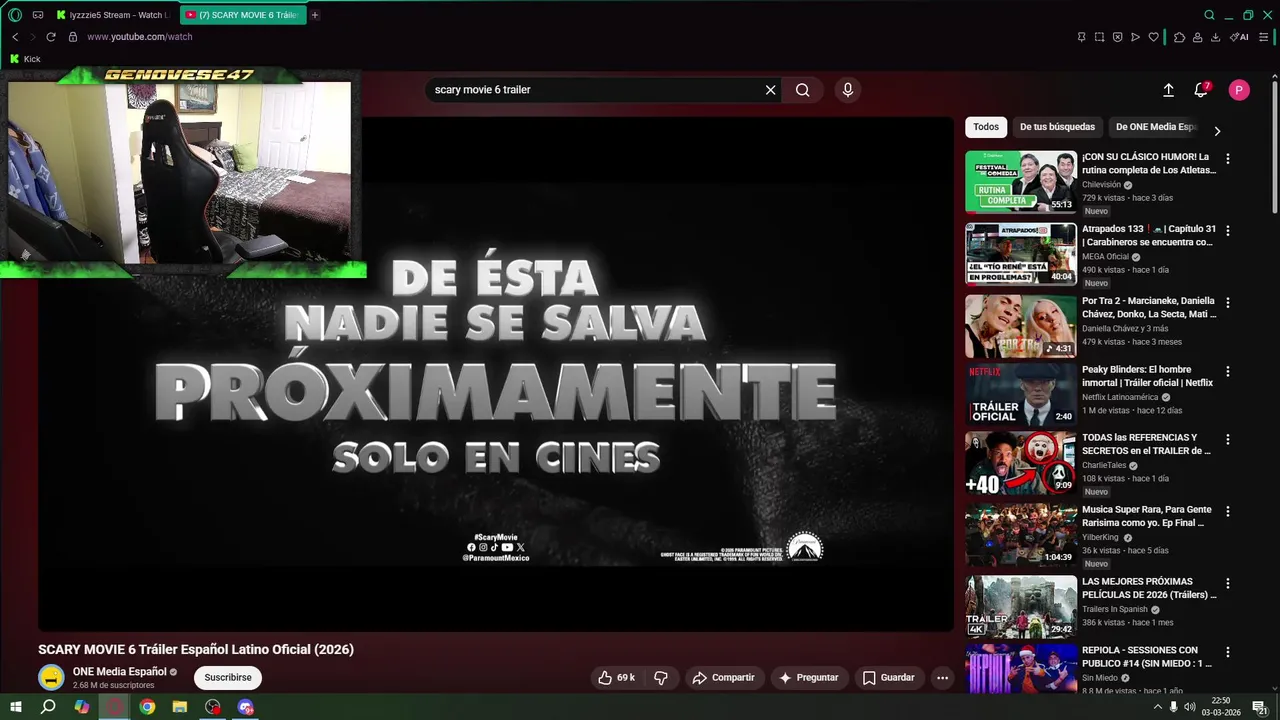Subscribe with the Suscribirse button
Image resolution: width=1280 pixels, height=720 pixels.
[228, 677]
